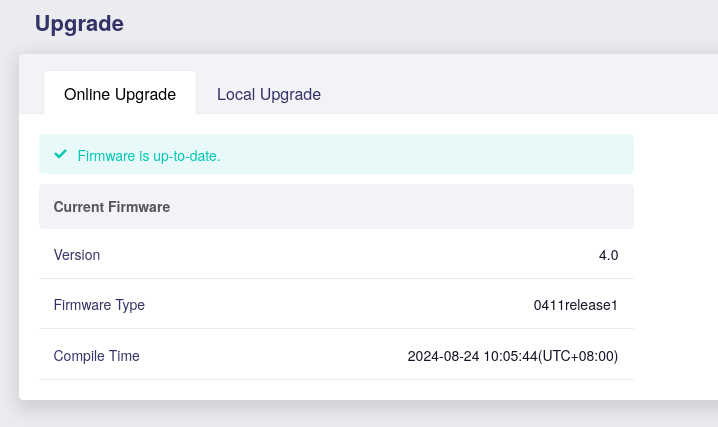Screen dimensions: 718x427
Task: Click the Version label
Action: click(77, 255)
